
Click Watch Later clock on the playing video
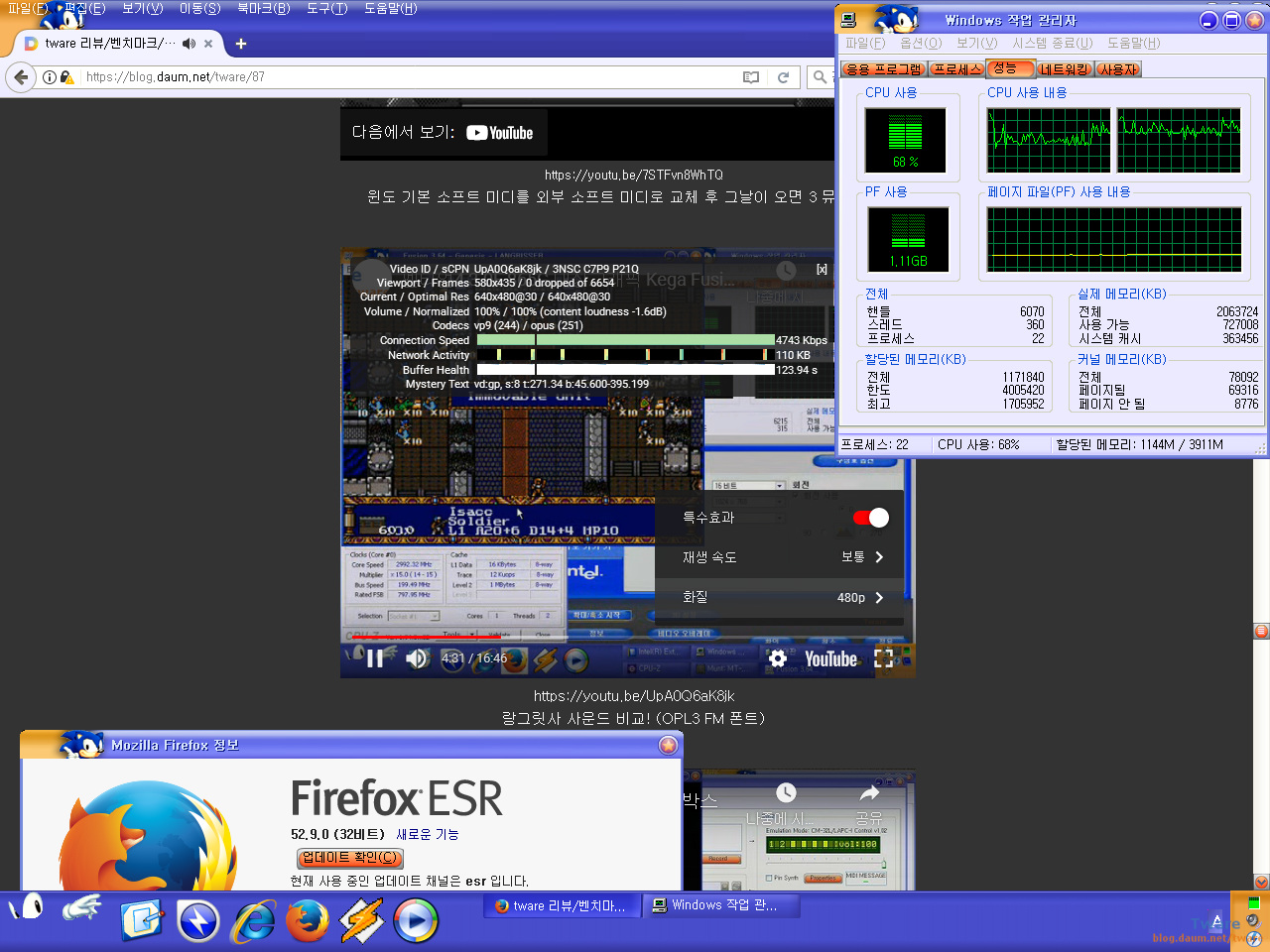(x=786, y=270)
